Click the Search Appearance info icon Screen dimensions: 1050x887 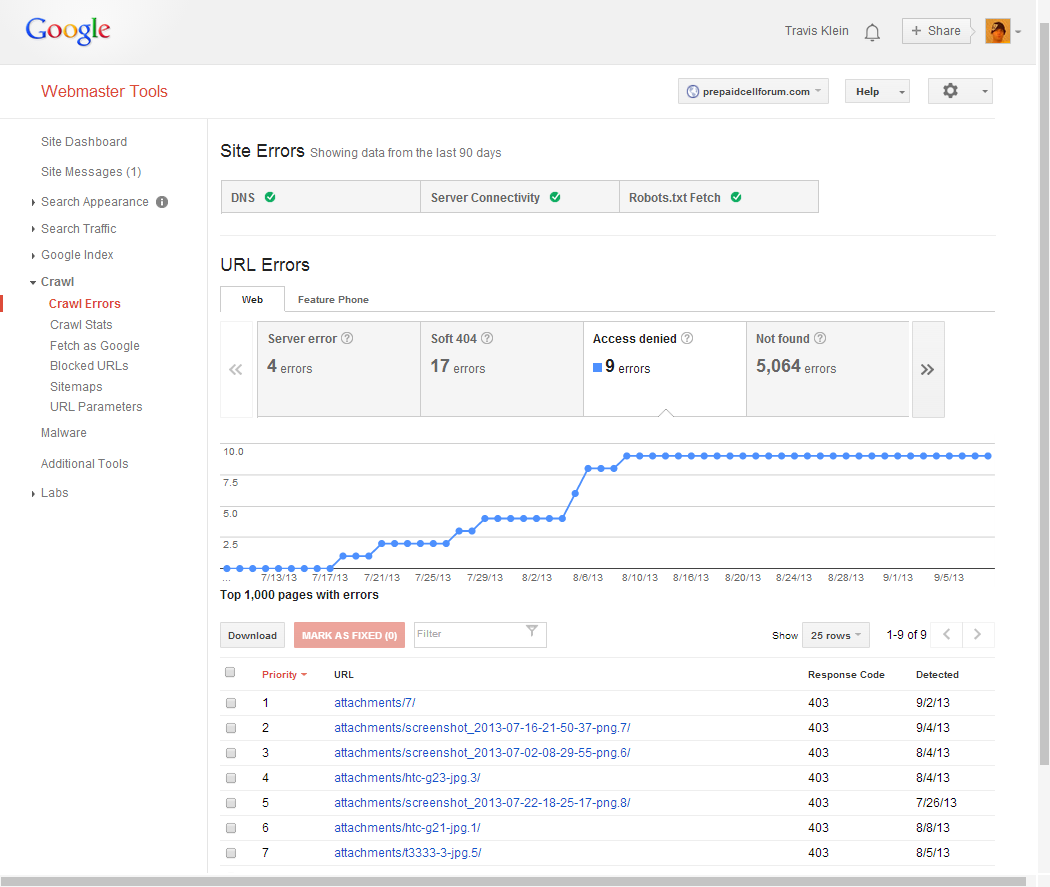click(162, 202)
